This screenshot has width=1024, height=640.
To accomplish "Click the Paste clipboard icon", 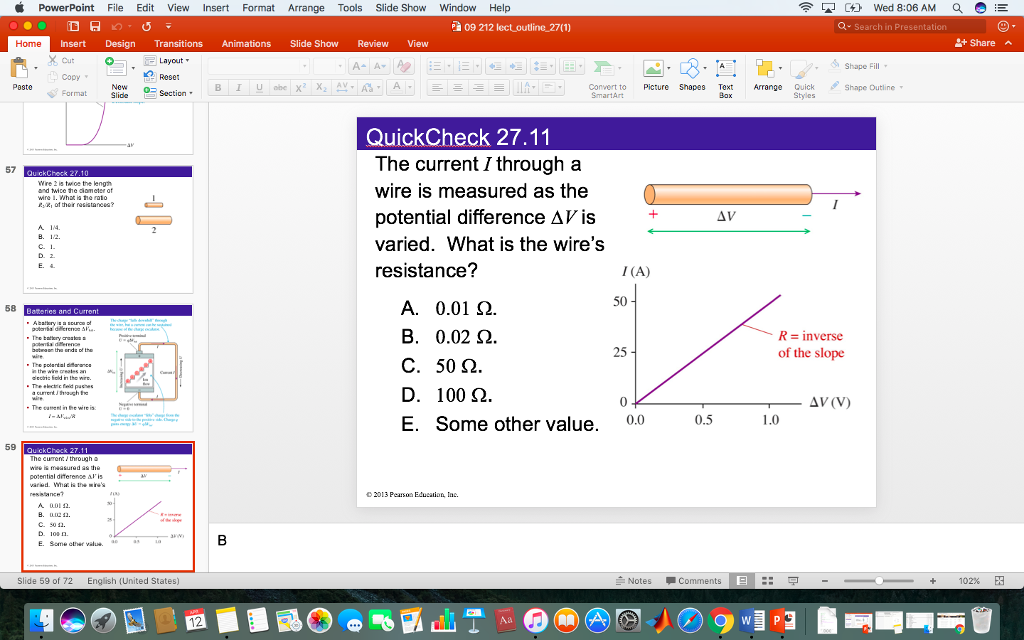I will pos(22,69).
